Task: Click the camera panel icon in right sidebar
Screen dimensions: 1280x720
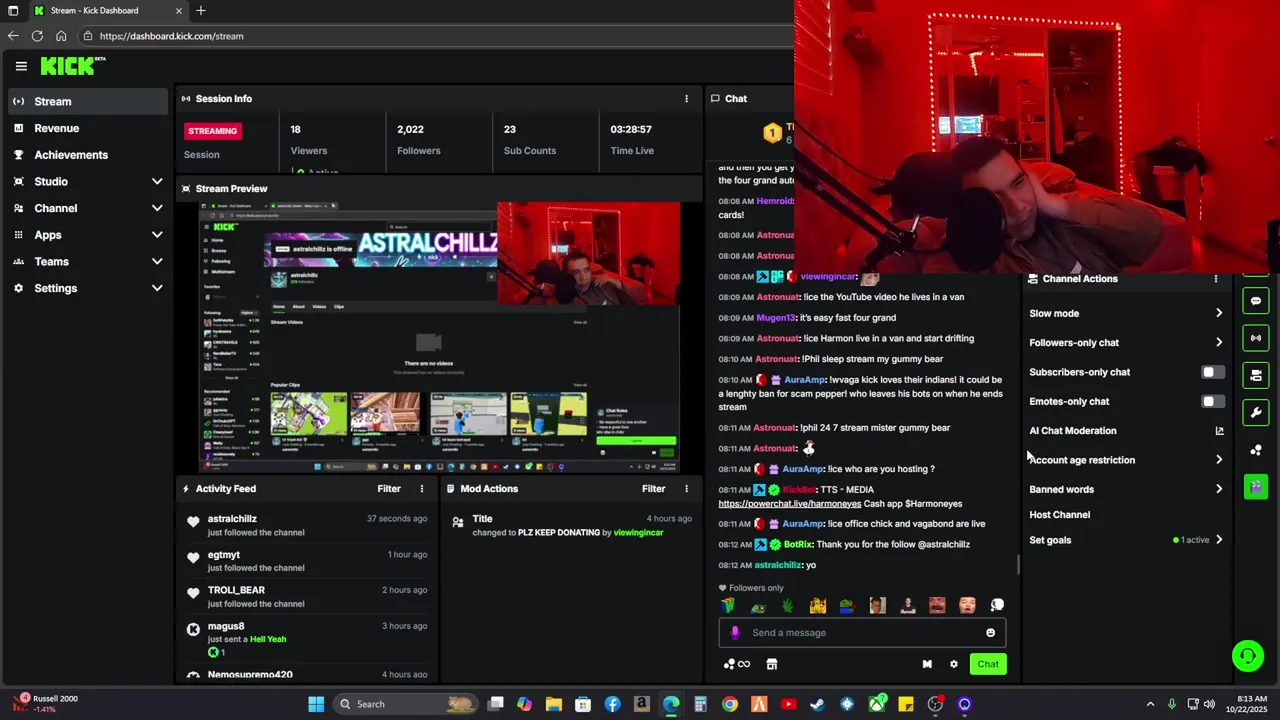Action: pyautogui.click(x=1256, y=375)
